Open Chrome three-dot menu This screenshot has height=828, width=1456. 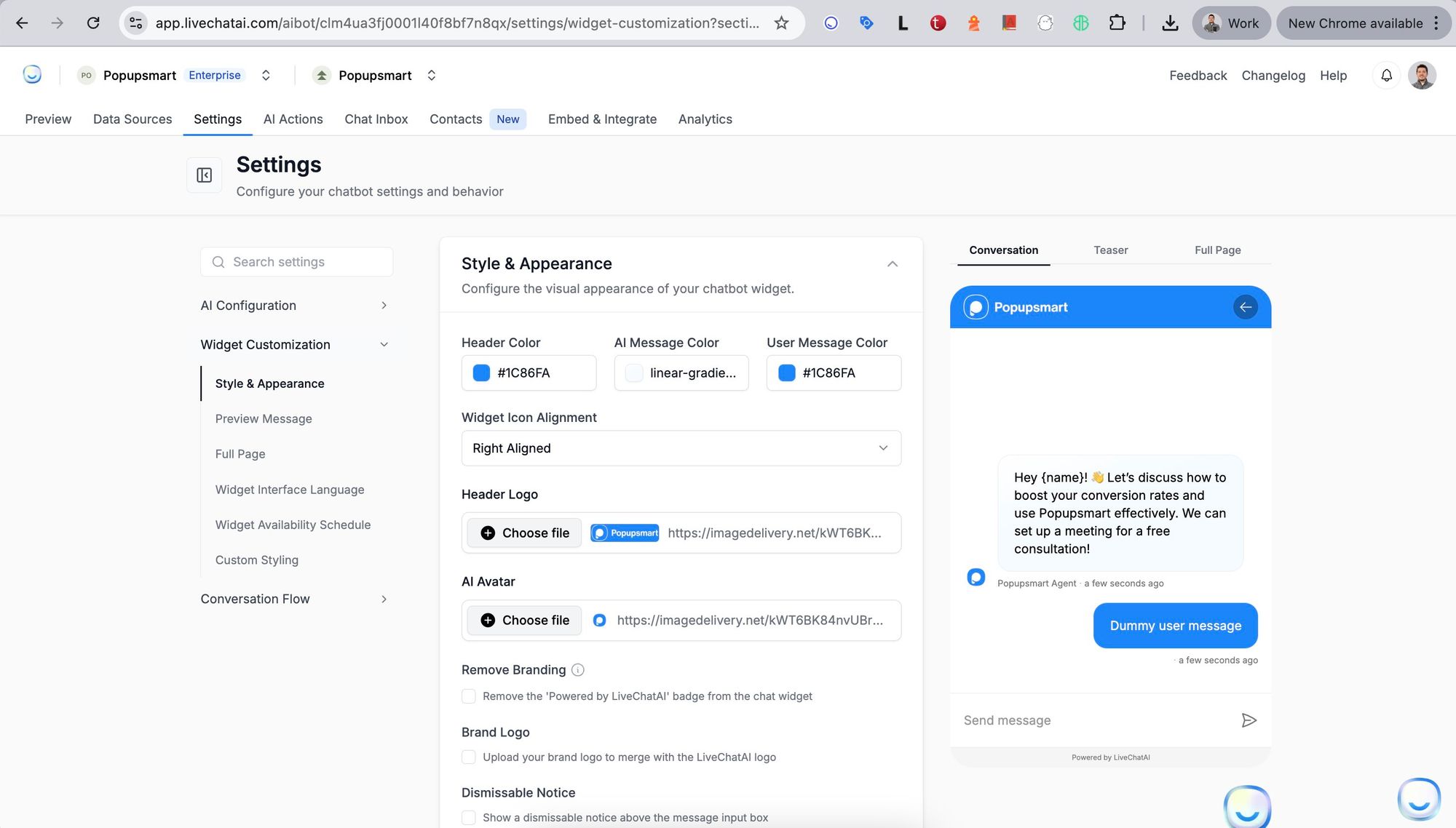point(1436,23)
